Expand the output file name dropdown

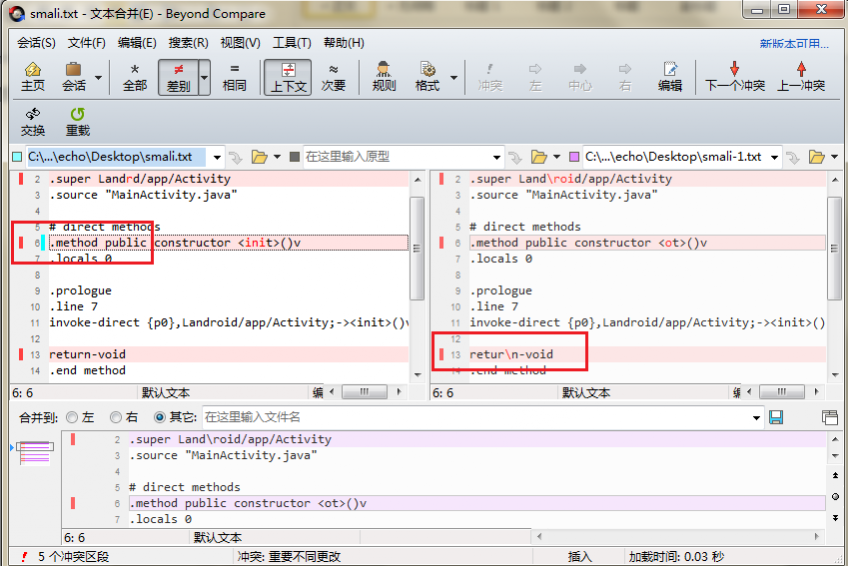tap(756, 418)
